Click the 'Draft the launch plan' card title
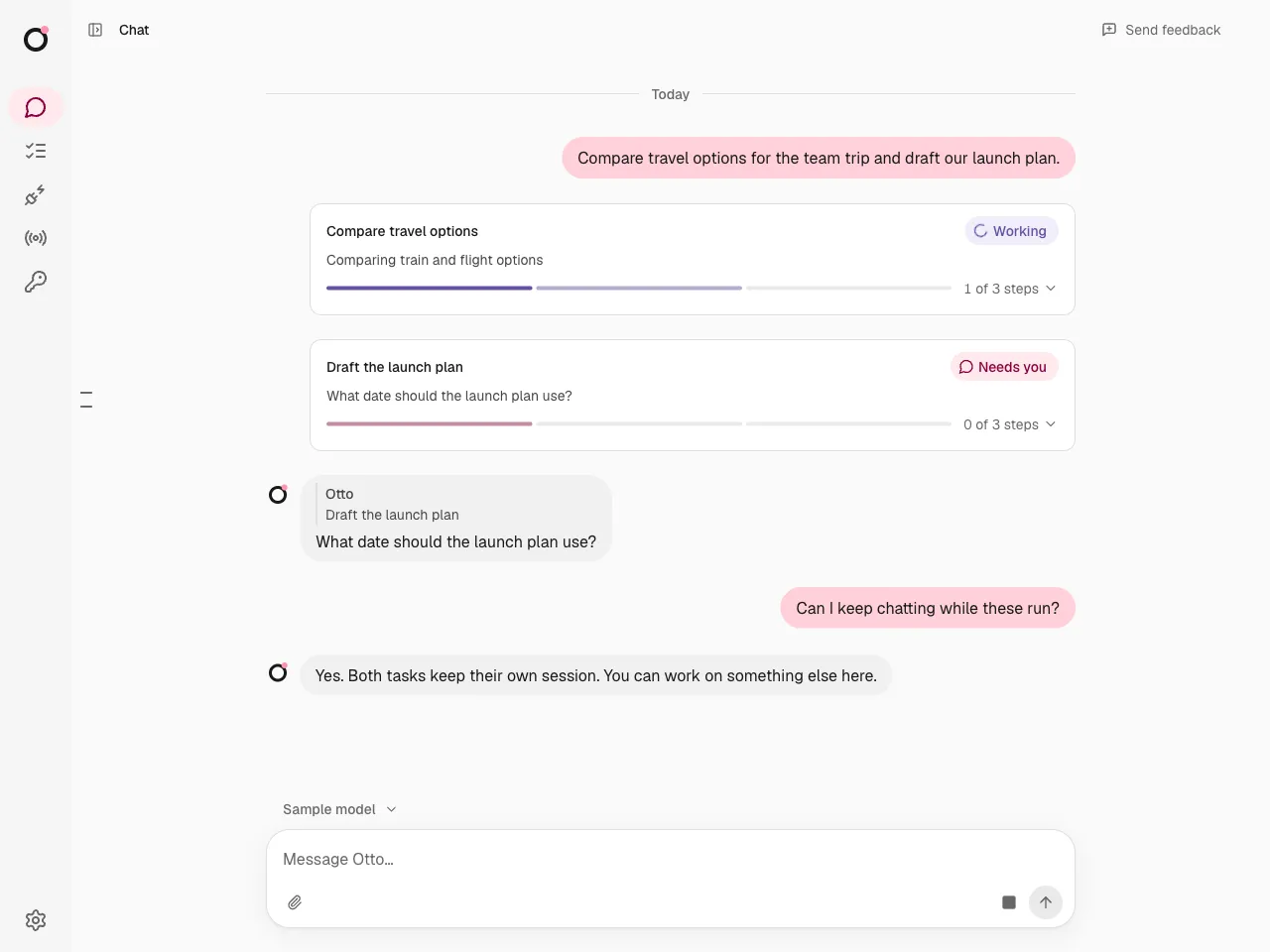Screen dimensions: 1270x952 click(395, 367)
